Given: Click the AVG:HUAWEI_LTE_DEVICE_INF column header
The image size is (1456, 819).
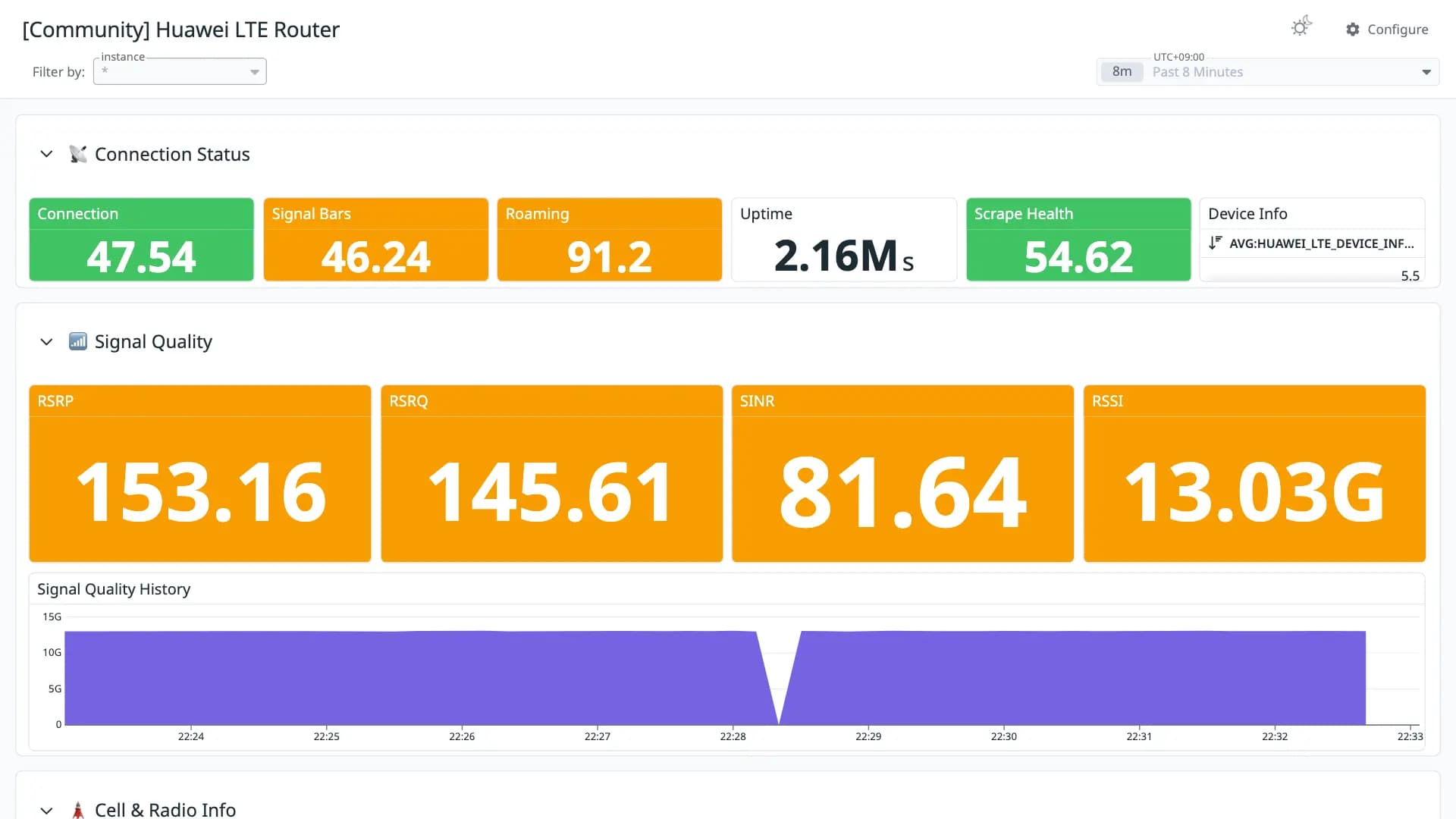Looking at the screenshot, I should pos(1321,243).
